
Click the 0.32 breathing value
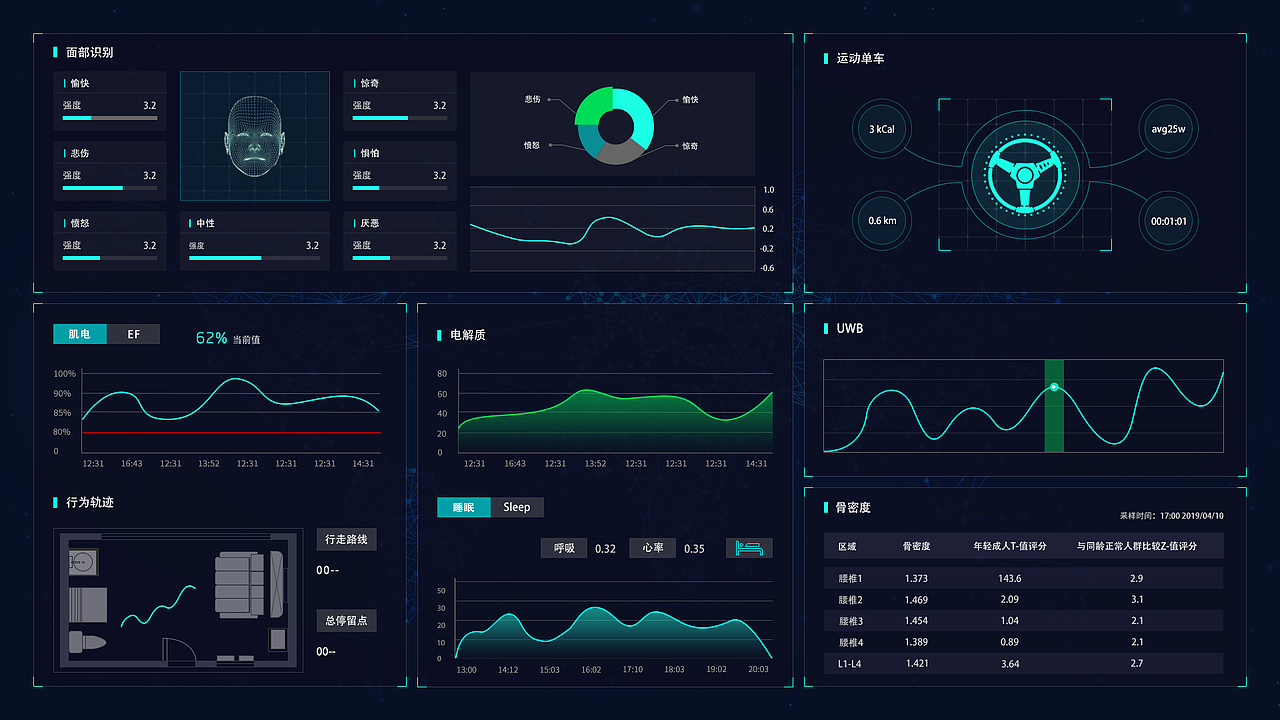click(605, 548)
